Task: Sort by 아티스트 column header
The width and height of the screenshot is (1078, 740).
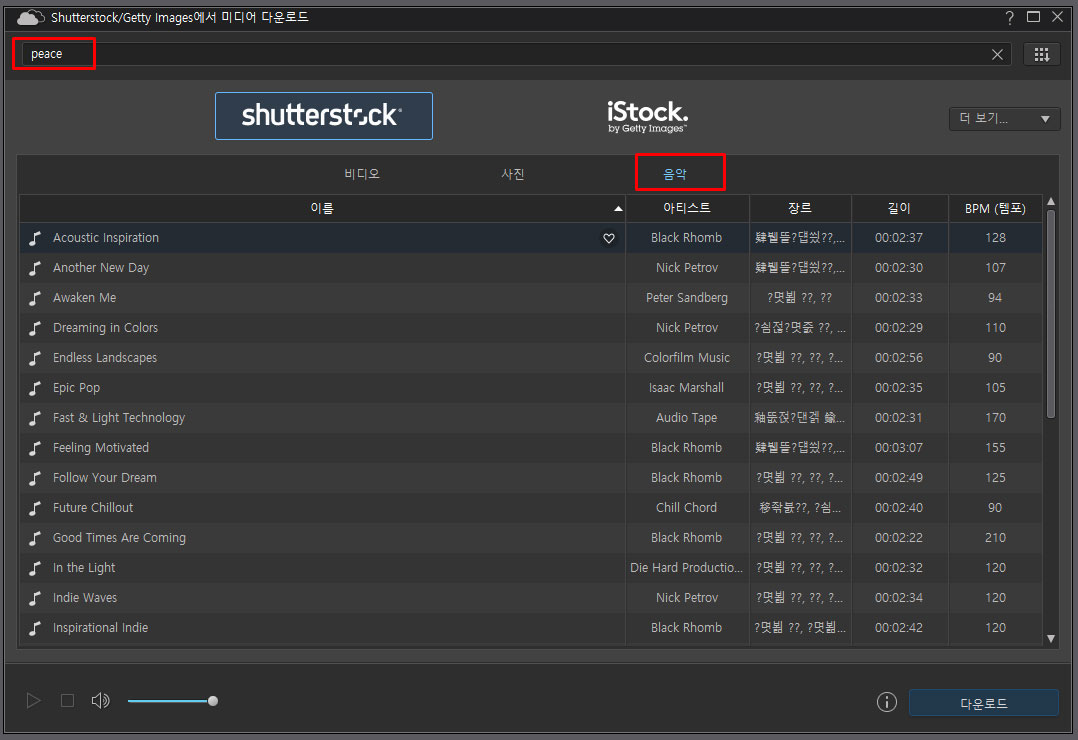Action: tap(687, 208)
